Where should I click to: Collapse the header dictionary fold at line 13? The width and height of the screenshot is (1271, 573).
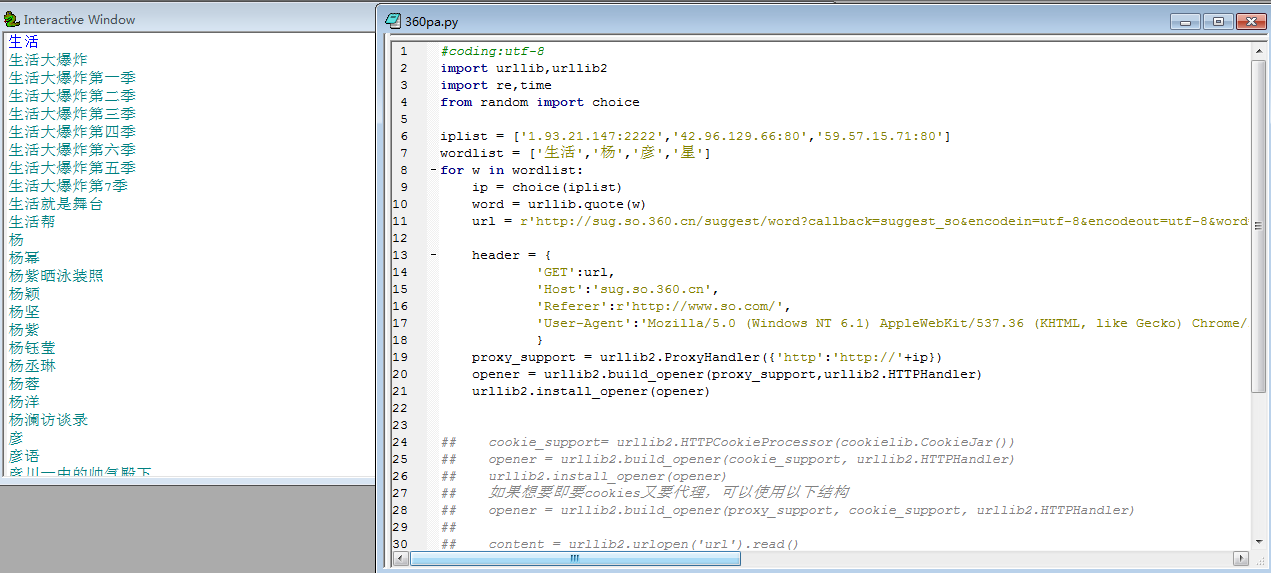pos(432,255)
